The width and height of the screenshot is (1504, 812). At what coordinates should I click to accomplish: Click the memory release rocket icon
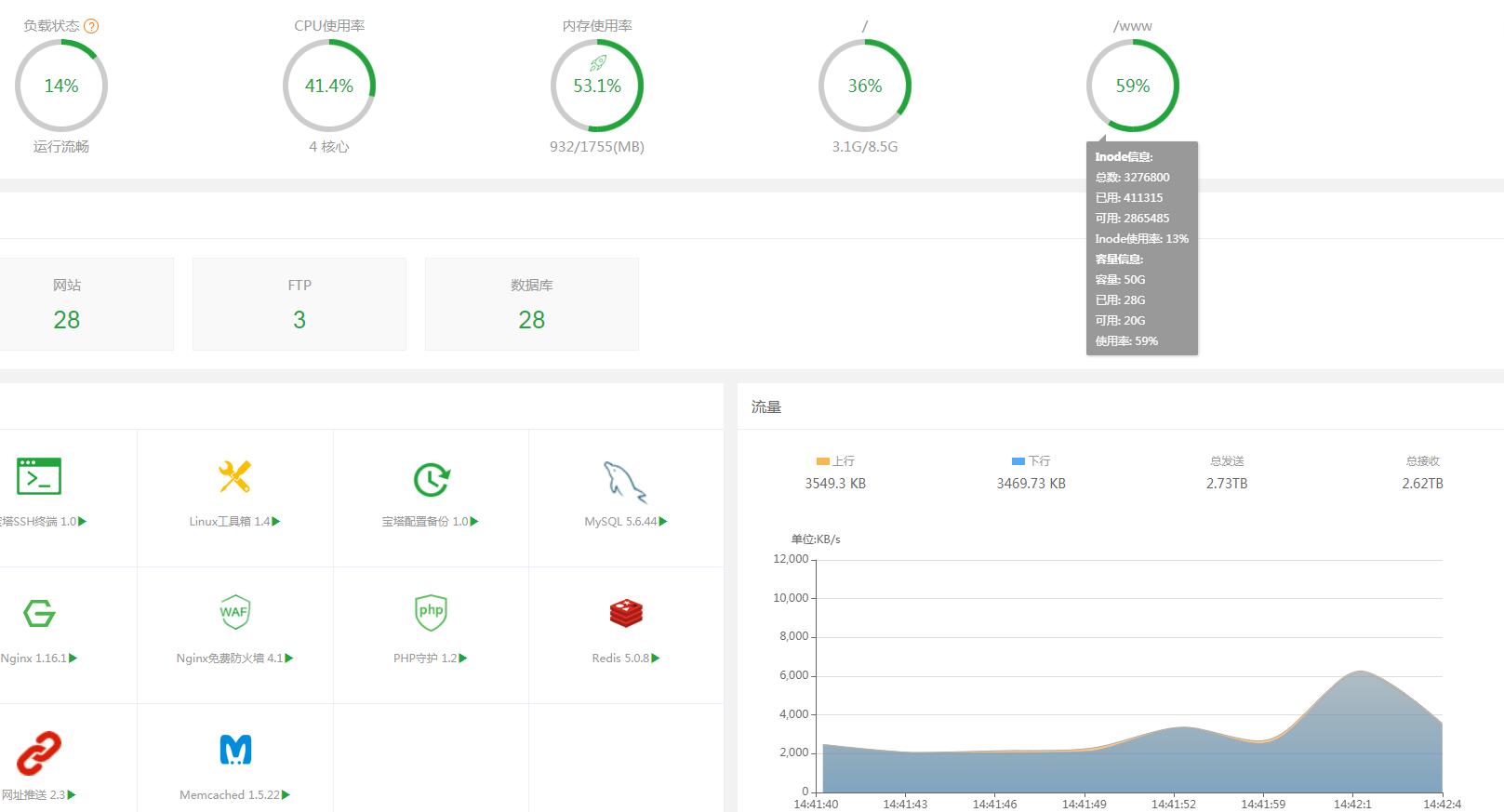597,62
